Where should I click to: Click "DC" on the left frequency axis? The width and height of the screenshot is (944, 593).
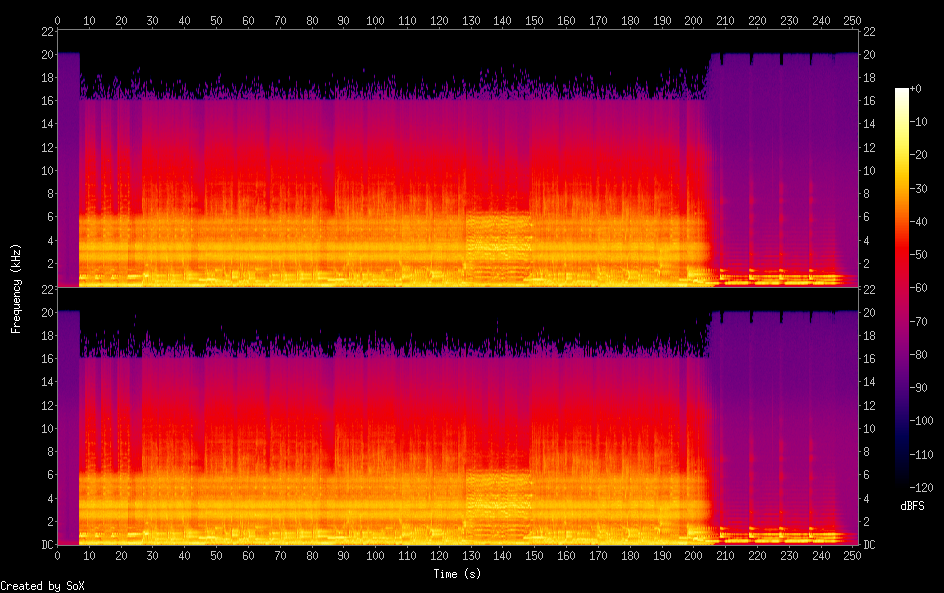(48, 545)
